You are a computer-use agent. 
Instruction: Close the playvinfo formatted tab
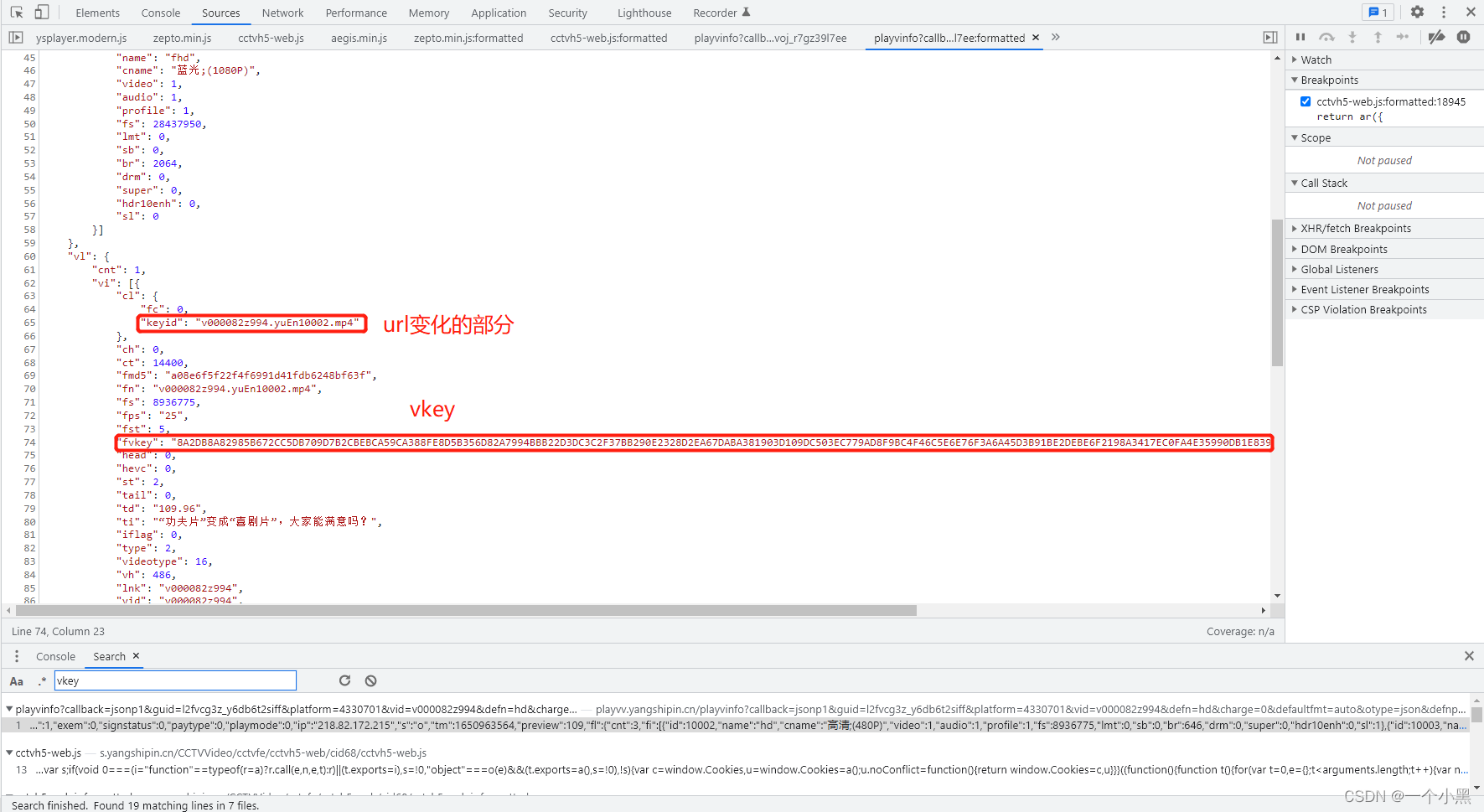pos(1036,38)
